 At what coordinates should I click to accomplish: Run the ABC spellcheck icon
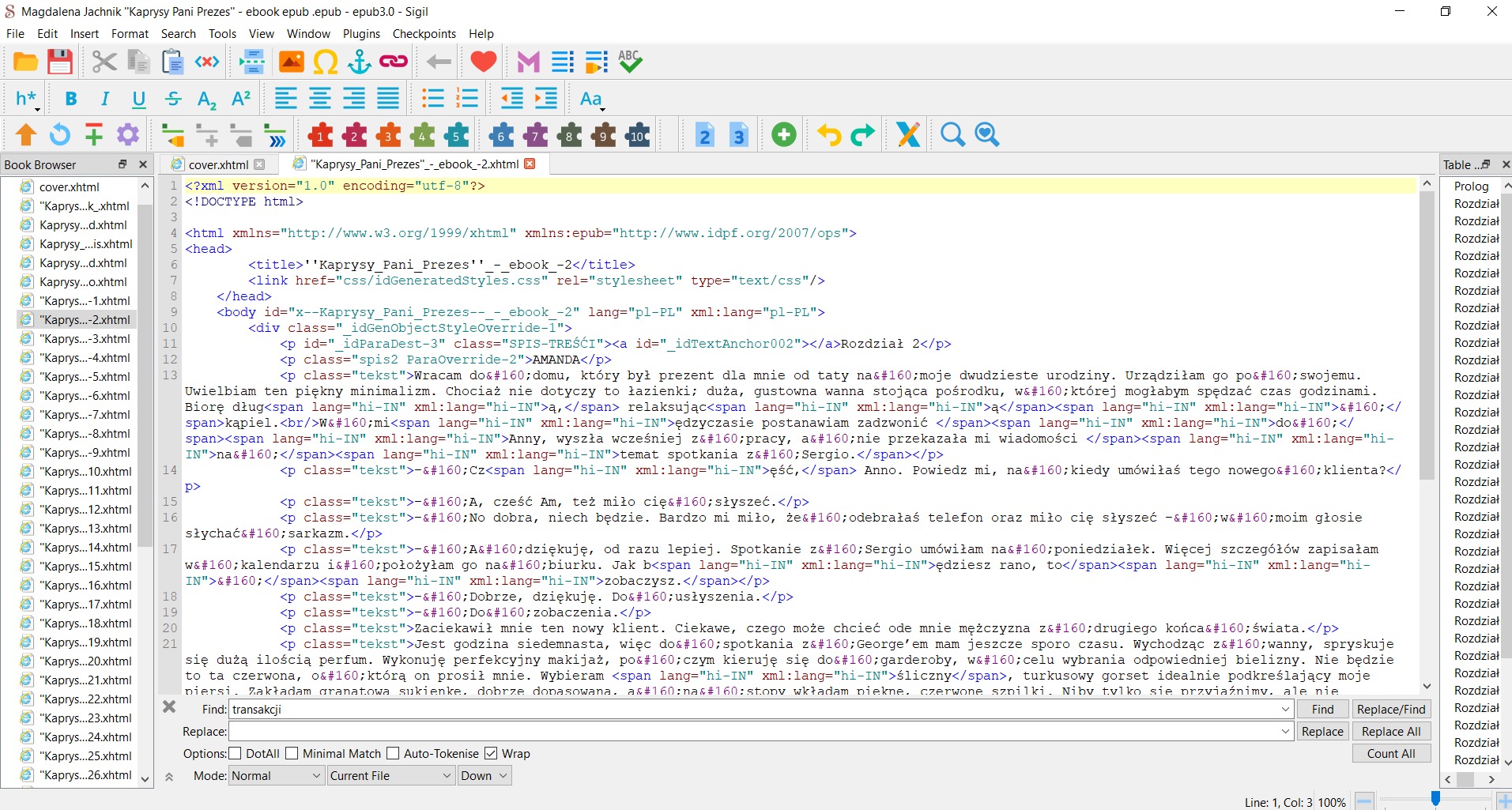click(x=630, y=62)
